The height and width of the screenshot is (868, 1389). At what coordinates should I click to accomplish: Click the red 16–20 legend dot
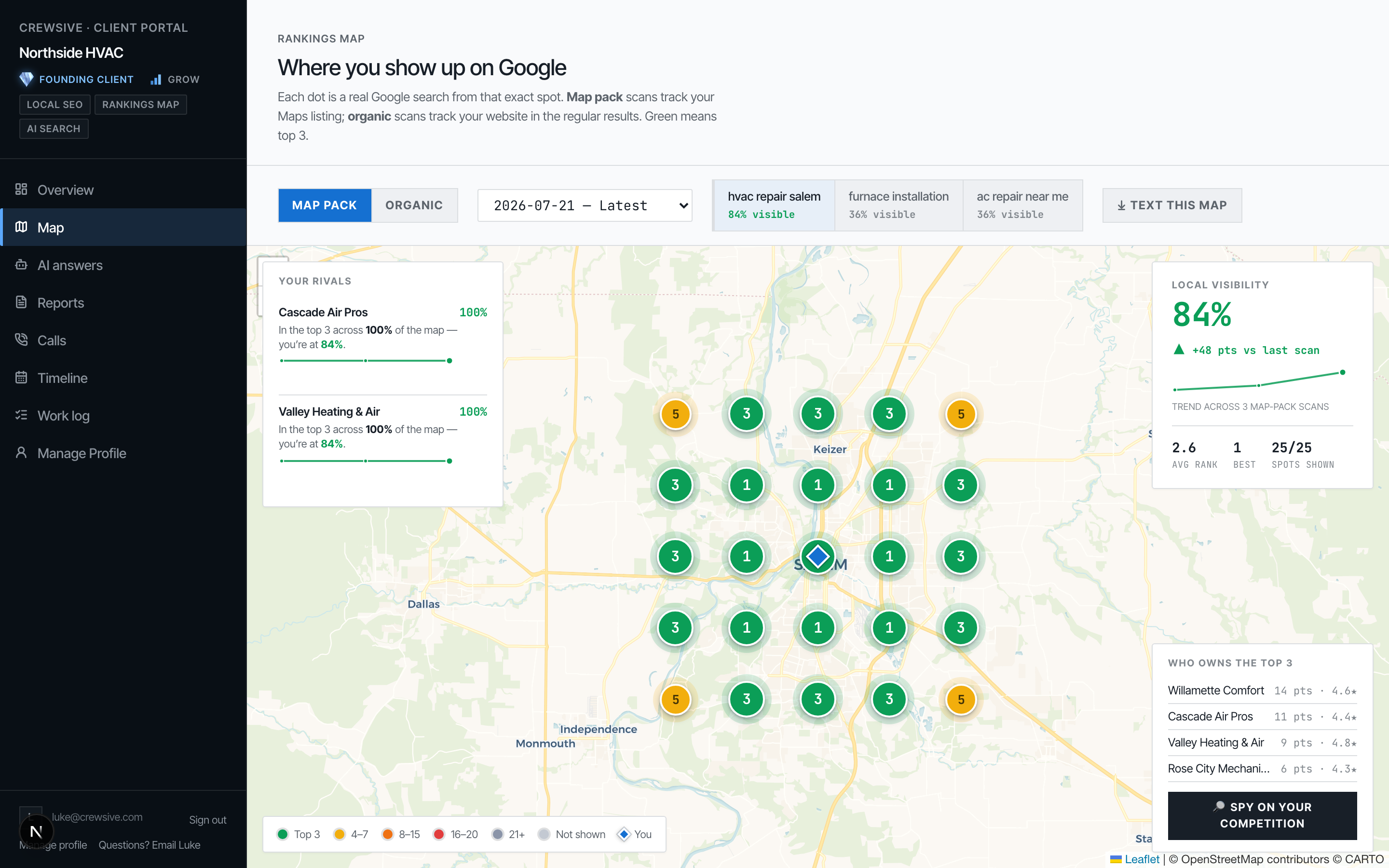click(x=438, y=834)
